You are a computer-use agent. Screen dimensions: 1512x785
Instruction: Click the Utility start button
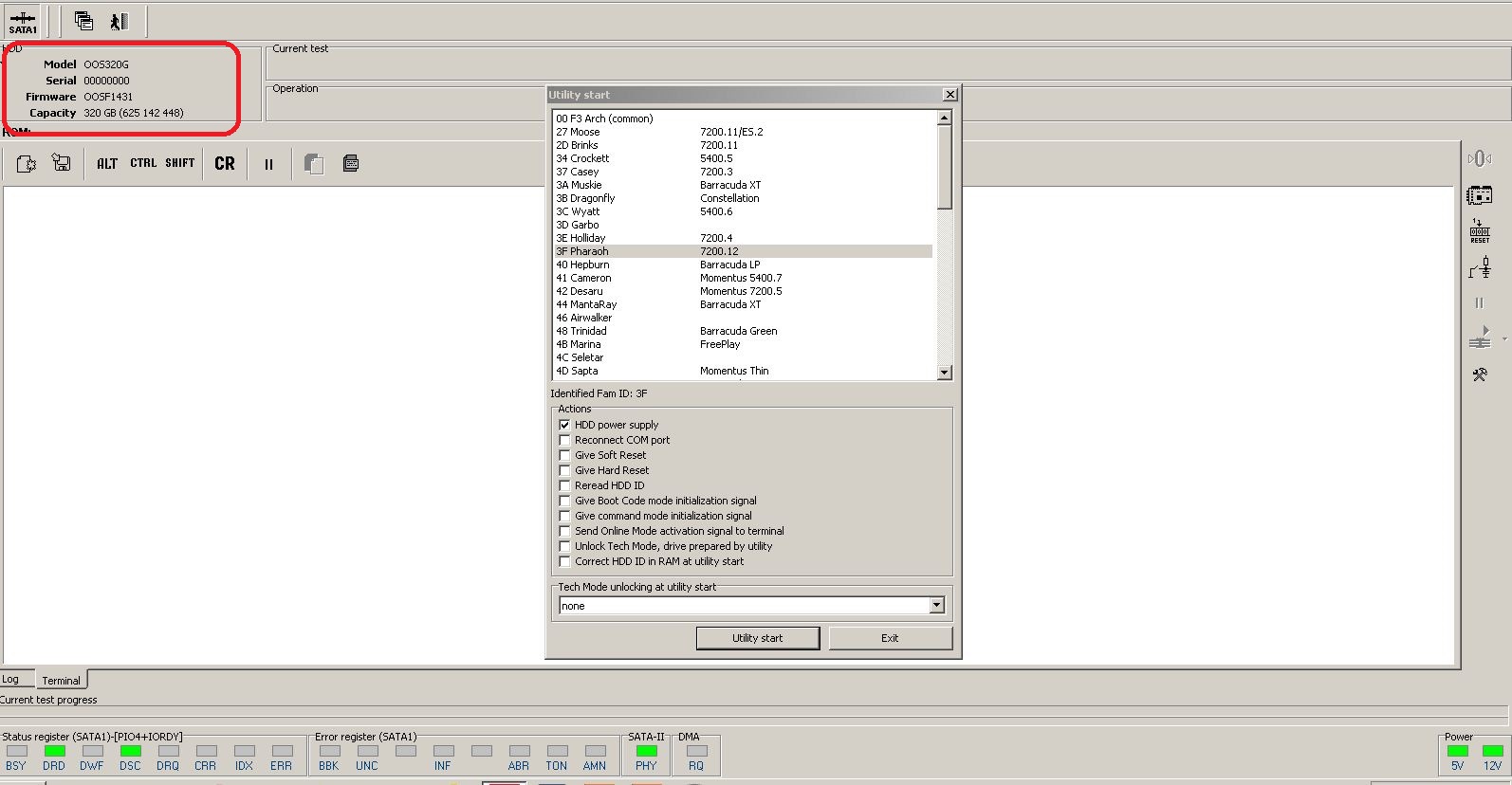click(x=757, y=638)
